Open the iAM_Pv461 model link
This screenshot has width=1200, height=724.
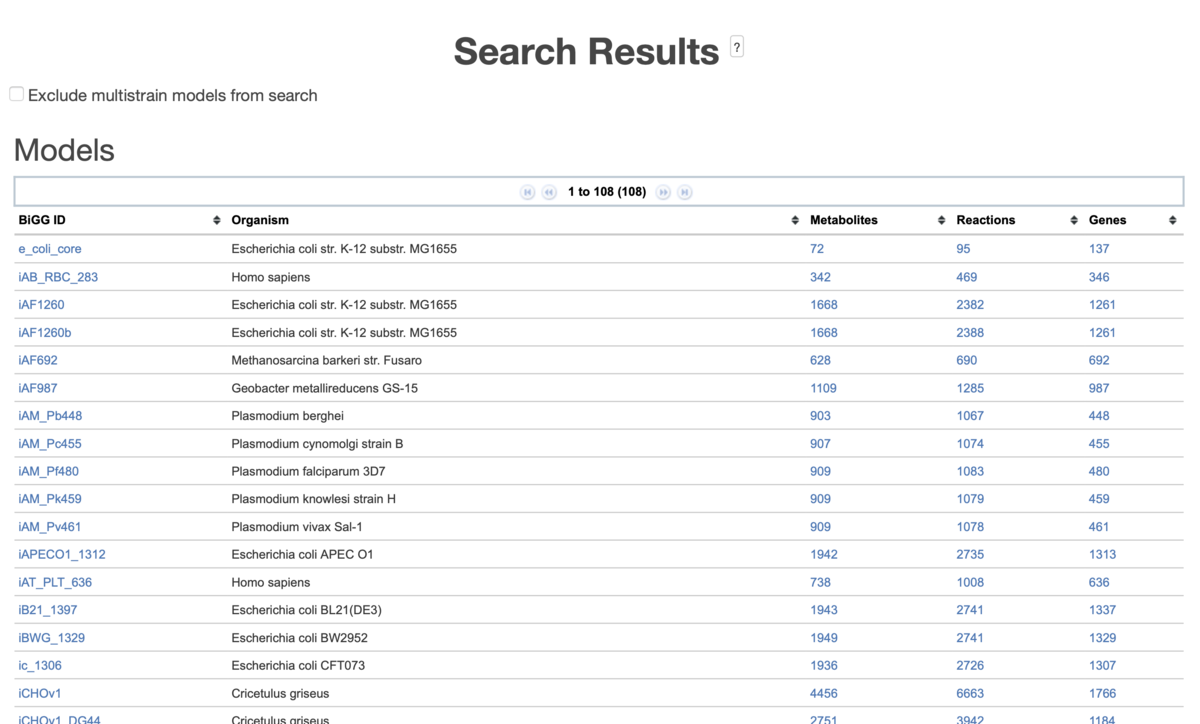(x=50, y=527)
